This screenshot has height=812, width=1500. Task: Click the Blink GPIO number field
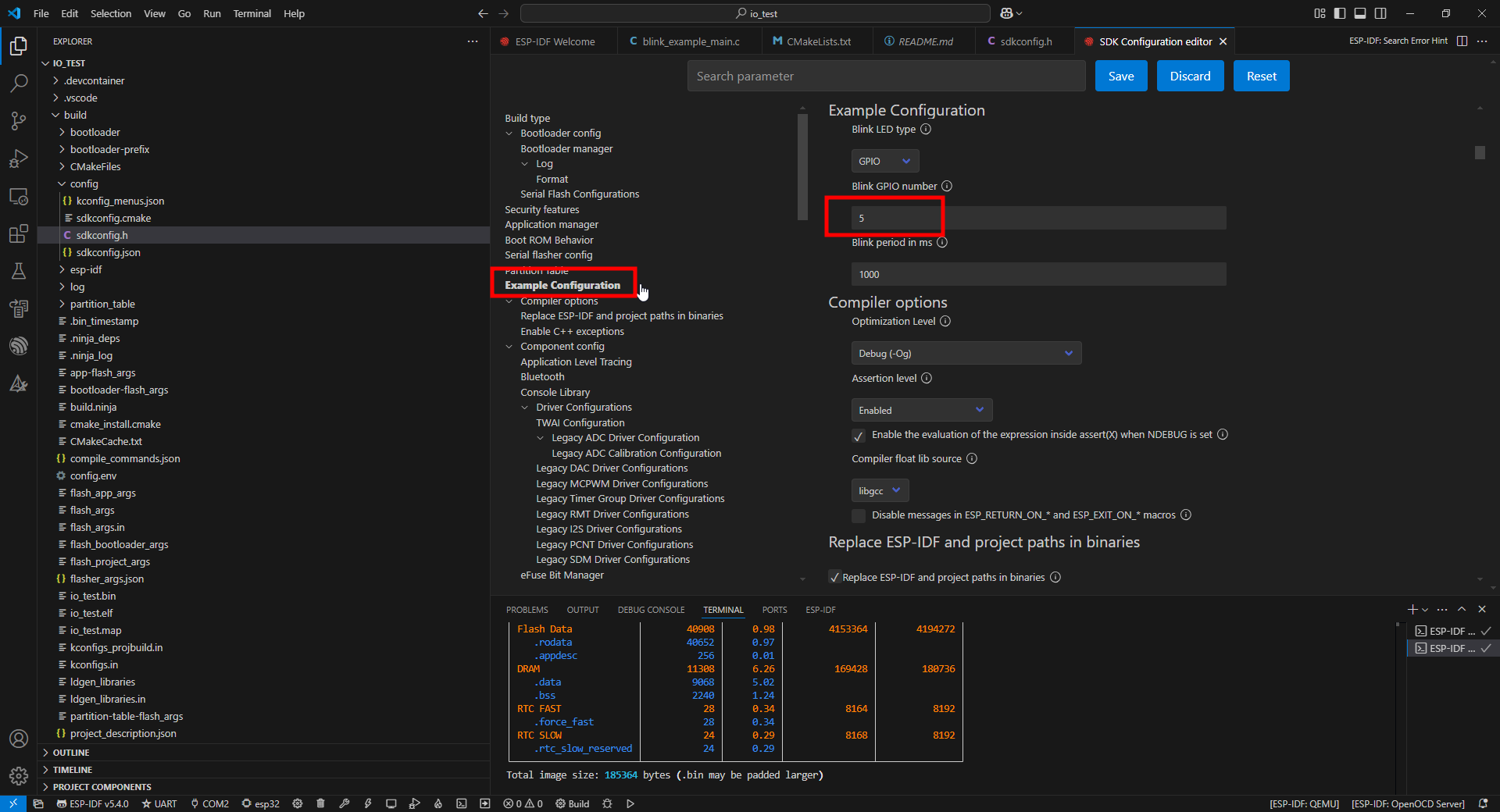tap(1039, 218)
